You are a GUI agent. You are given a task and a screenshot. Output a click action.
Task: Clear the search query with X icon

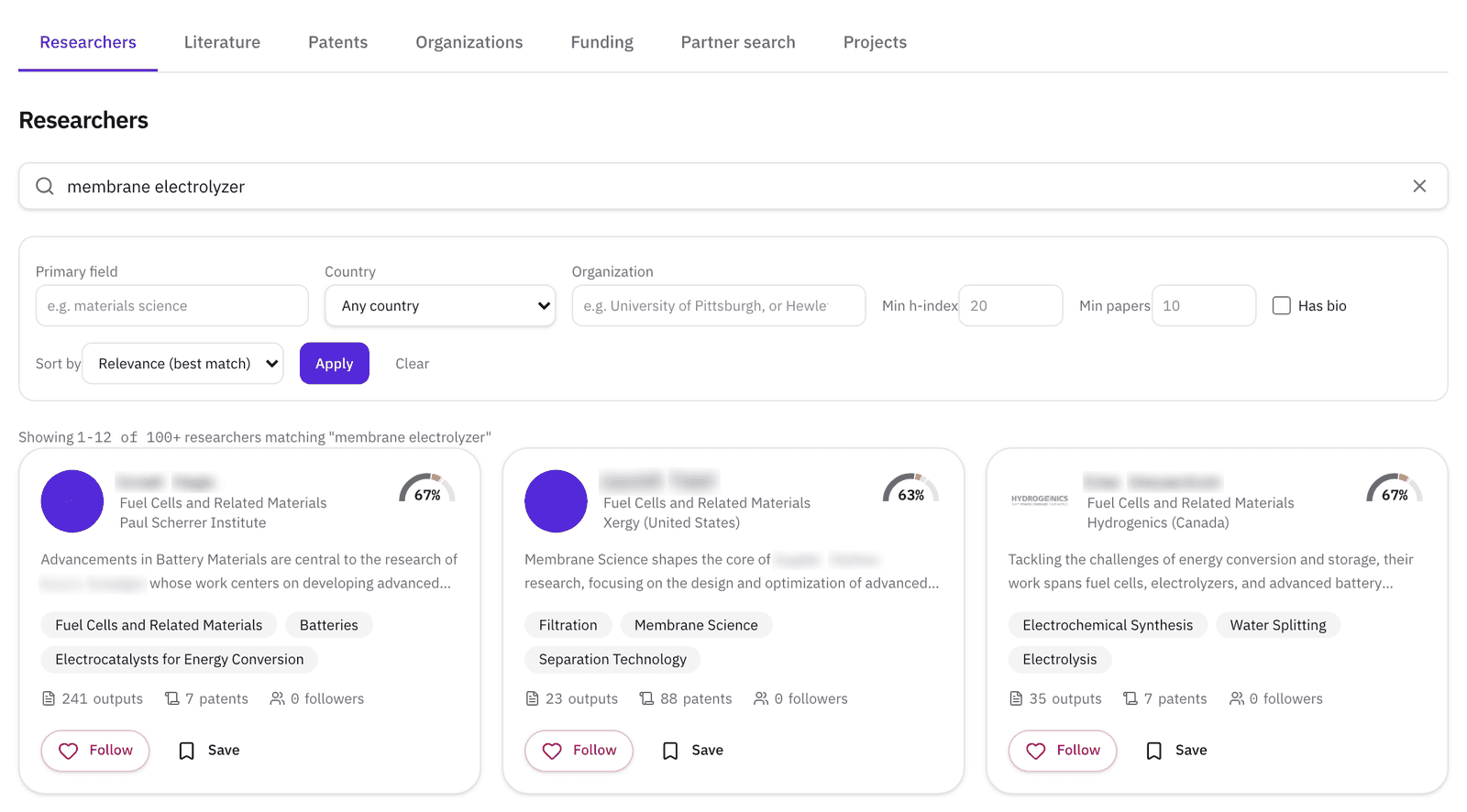[x=1419, y=186]
